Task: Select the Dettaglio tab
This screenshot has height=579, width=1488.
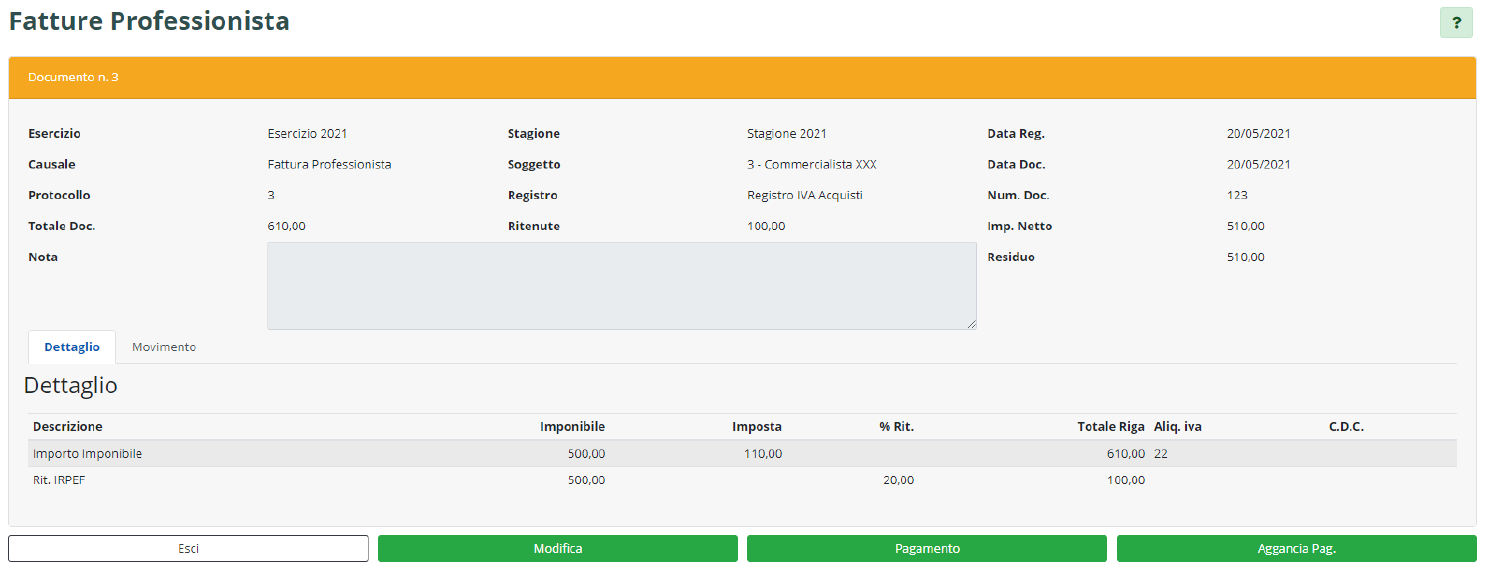Action: click(72, 347)
